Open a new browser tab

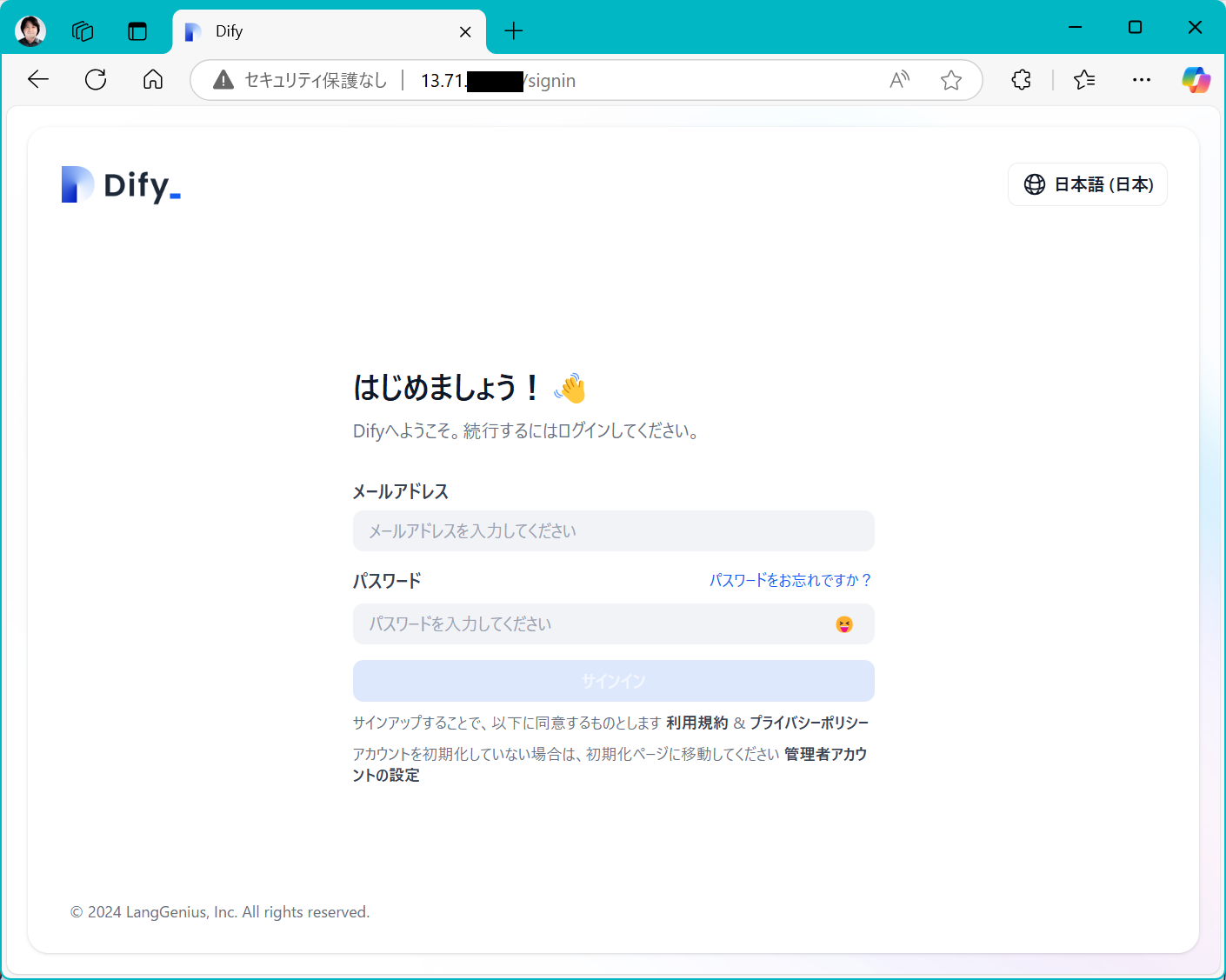point(513,30)
